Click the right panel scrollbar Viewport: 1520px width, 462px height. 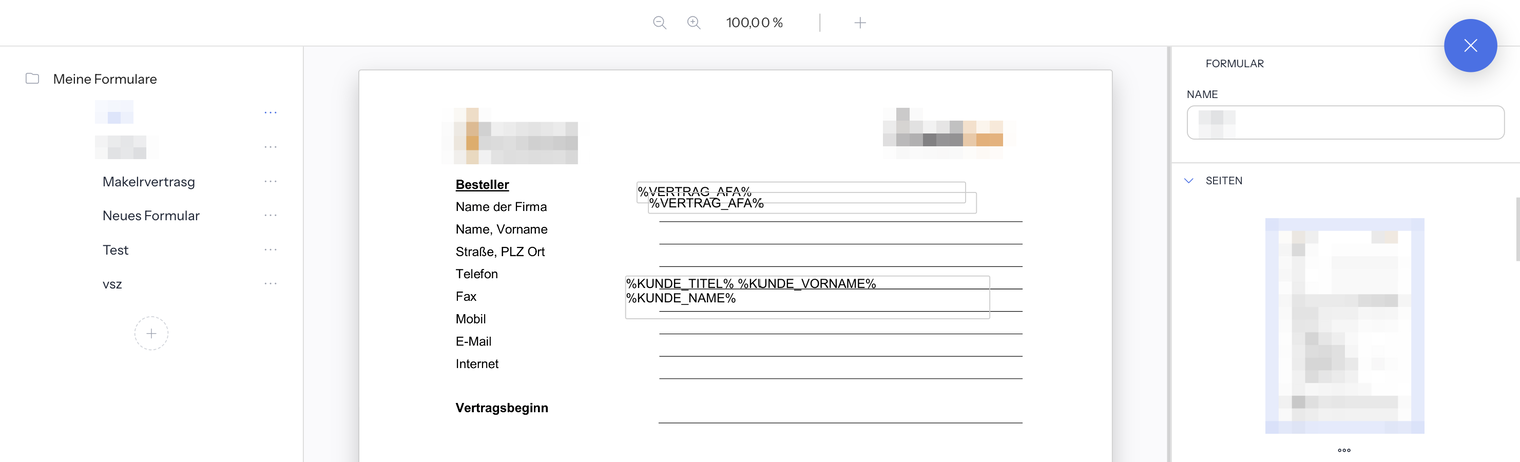click(1516, 229)
